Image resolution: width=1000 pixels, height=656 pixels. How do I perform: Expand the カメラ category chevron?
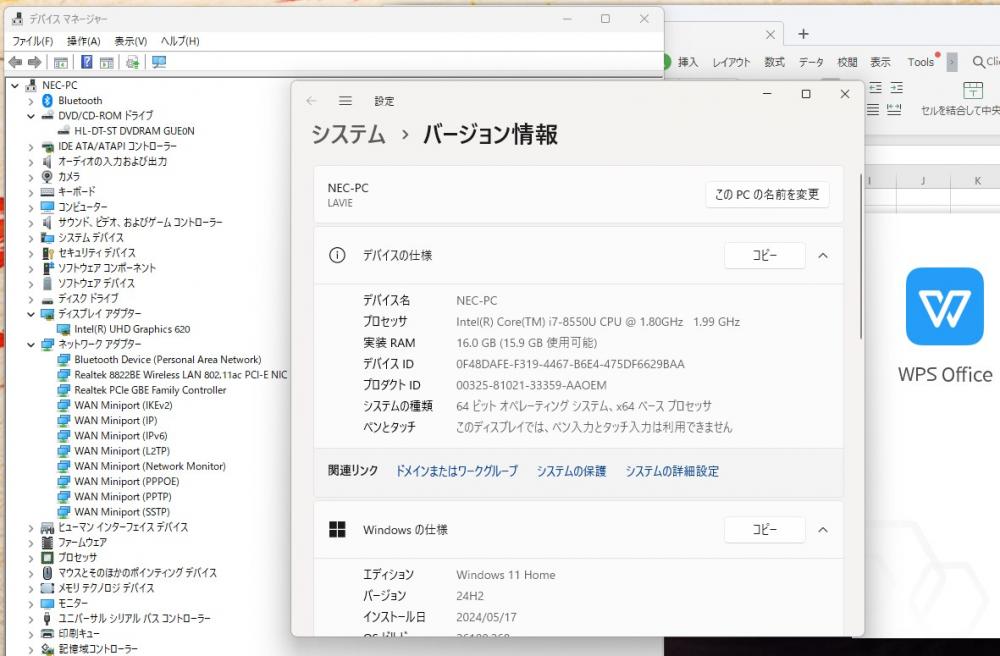pyautogui.click(x=31, y=177)
